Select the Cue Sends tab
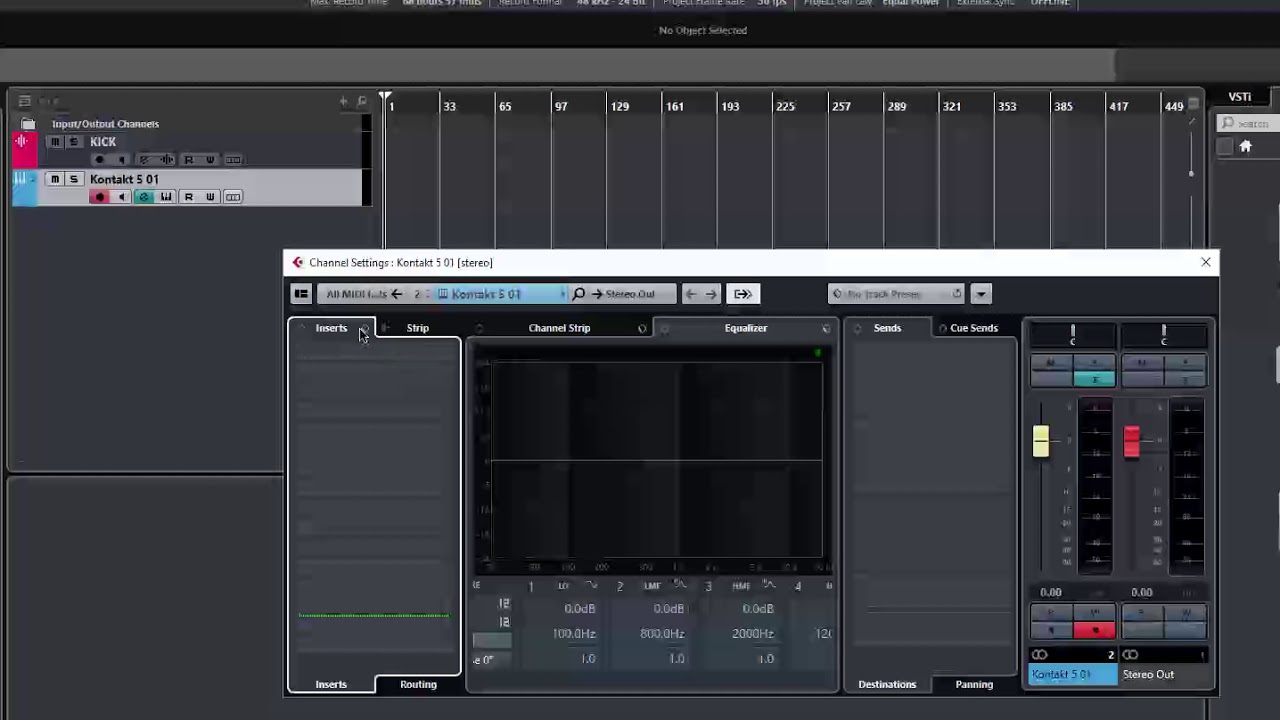The height and width of the screenshot is (720, 1280). pyautogui.click(x=974, y=328)
